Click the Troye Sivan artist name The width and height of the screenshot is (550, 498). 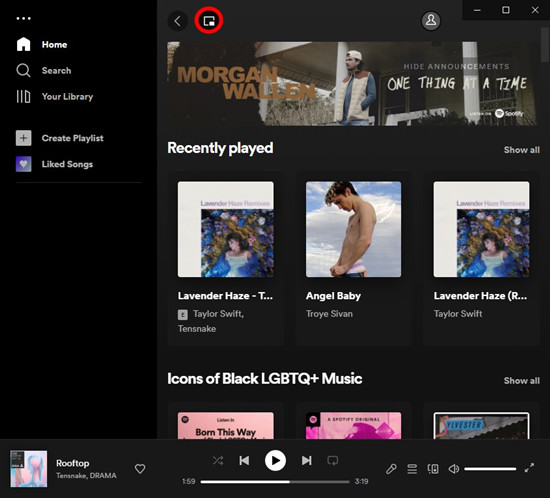click(329, 314)
